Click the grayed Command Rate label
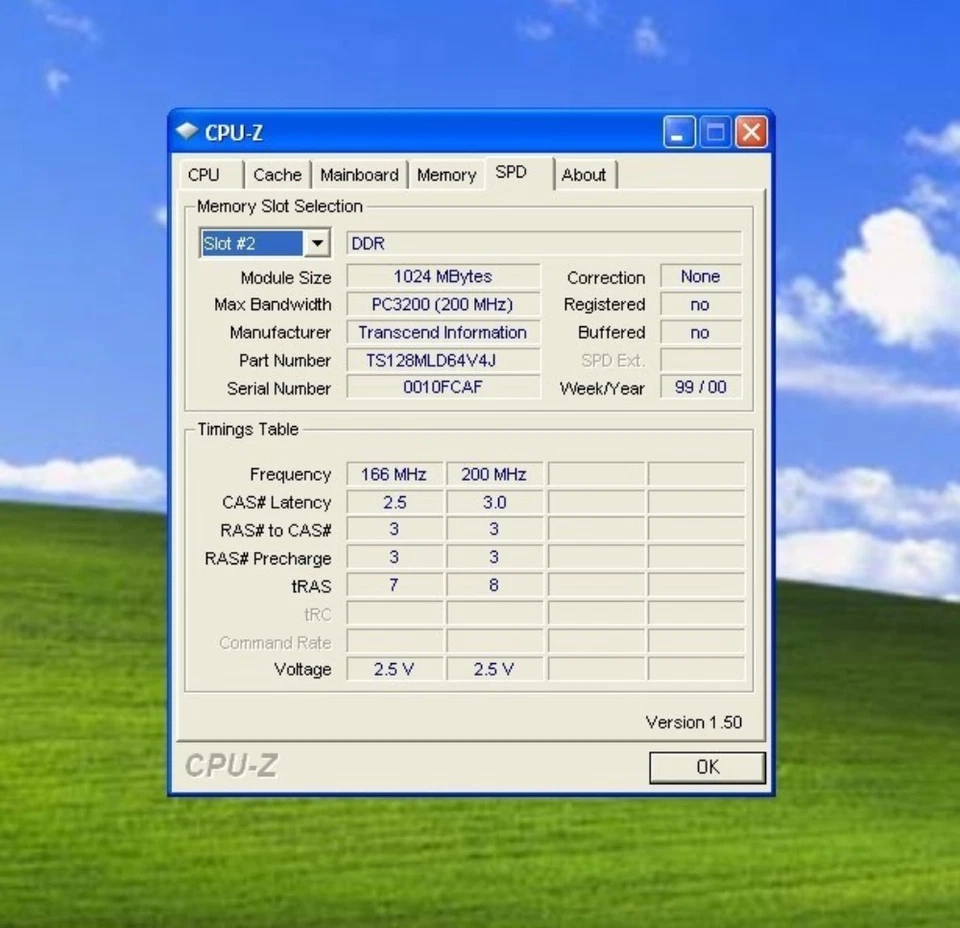The image size is (960, 928). 276,643
